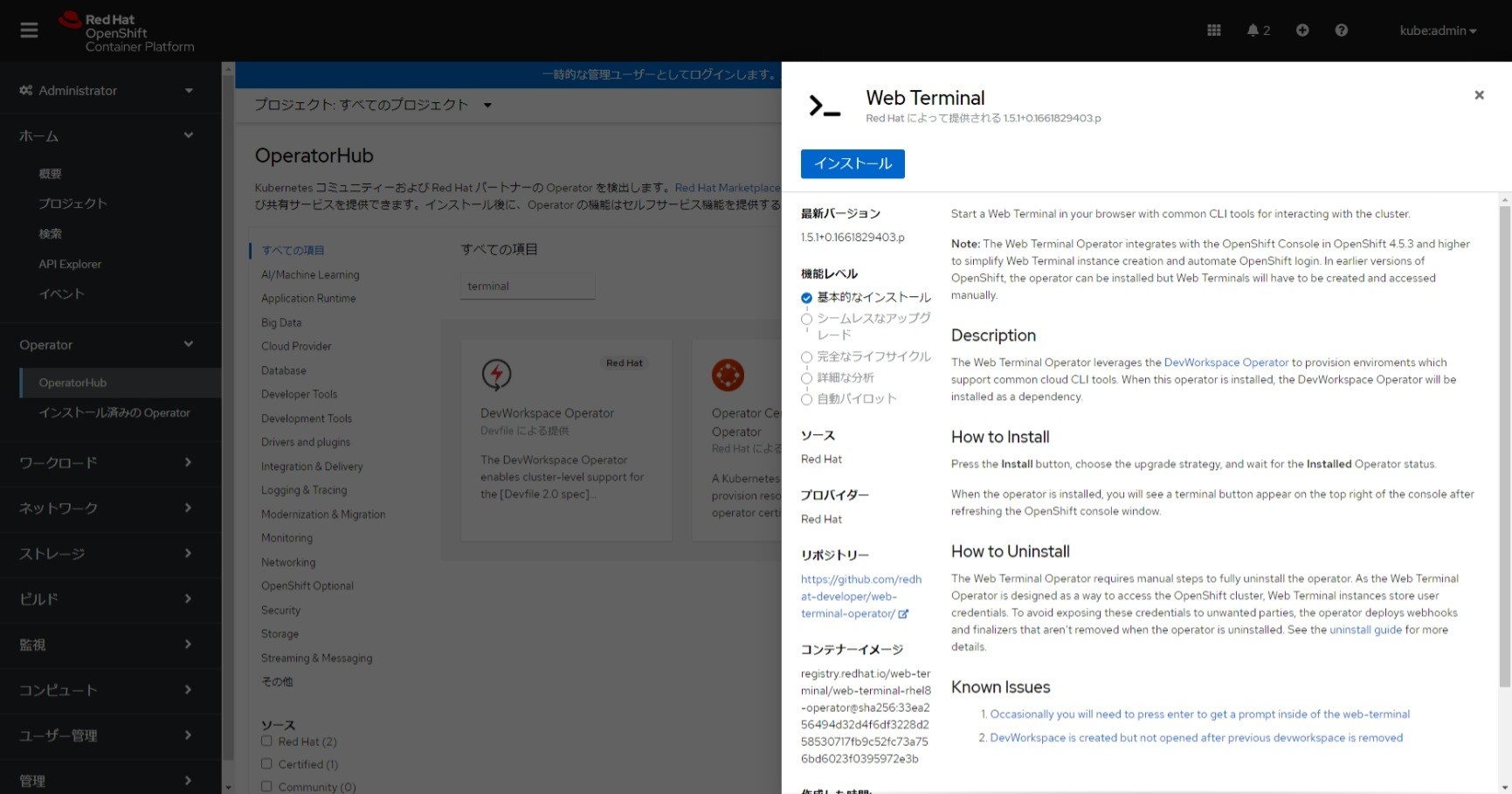
Task: Select the Cloud Provider category
Action: (x=296, y=347)
